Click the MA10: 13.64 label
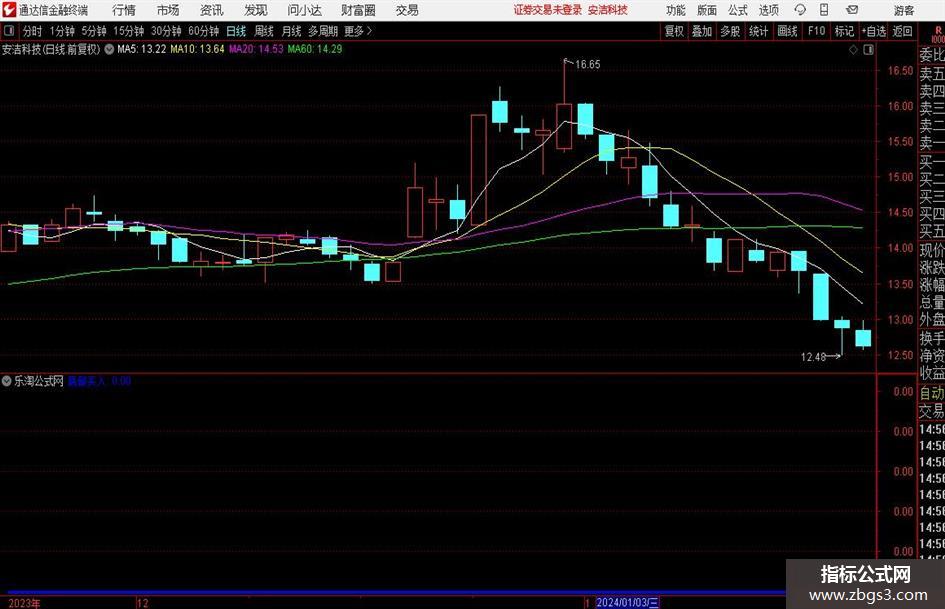Viewport: 945px width, 609px height. pos(197,49)
